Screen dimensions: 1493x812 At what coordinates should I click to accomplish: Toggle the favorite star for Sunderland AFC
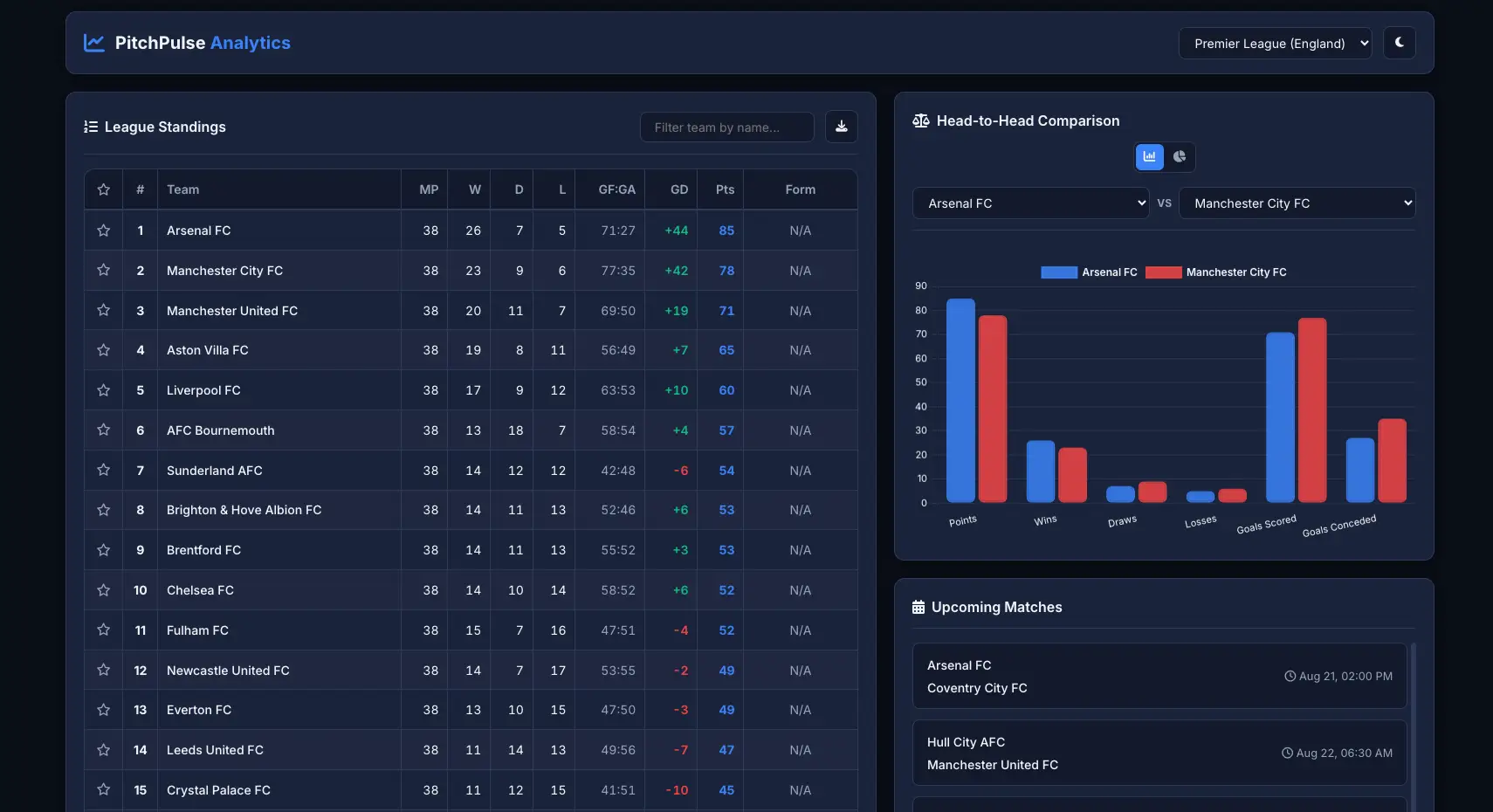pyautogui.click(x=104, y=471)
